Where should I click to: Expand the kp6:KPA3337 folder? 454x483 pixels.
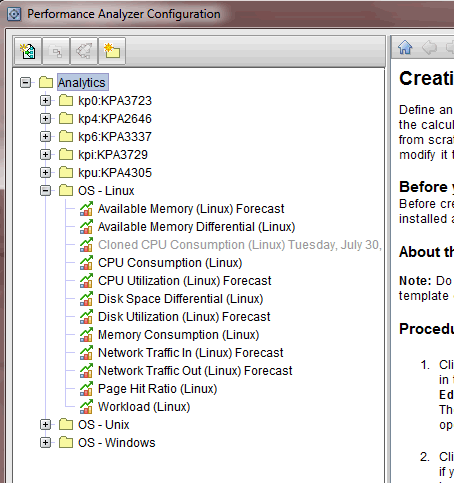[45, 136]
